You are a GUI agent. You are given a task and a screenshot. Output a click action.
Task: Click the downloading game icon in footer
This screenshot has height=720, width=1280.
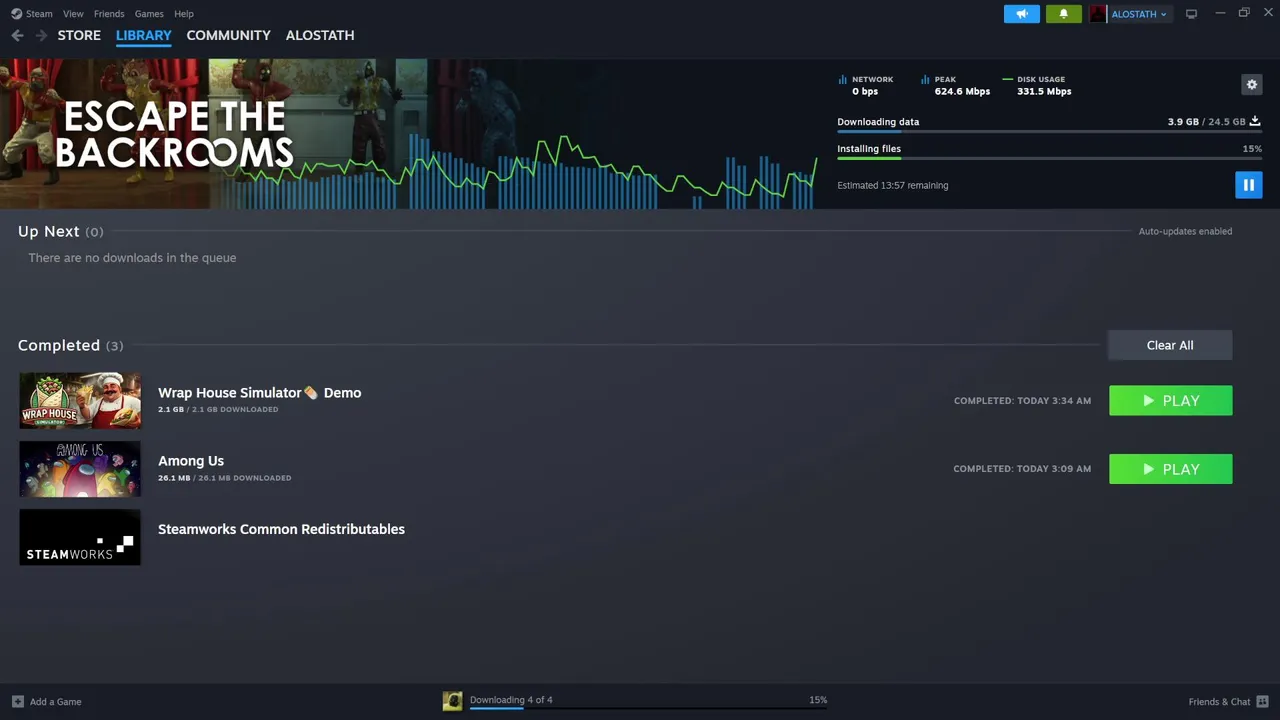click(452, 701)
